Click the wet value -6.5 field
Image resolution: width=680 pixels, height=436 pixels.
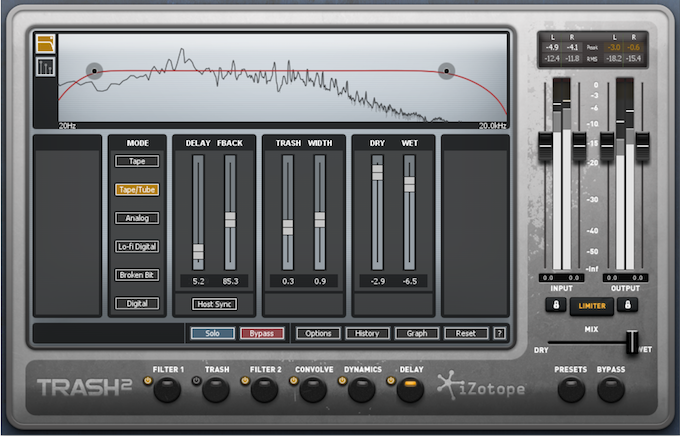[410, 281]
